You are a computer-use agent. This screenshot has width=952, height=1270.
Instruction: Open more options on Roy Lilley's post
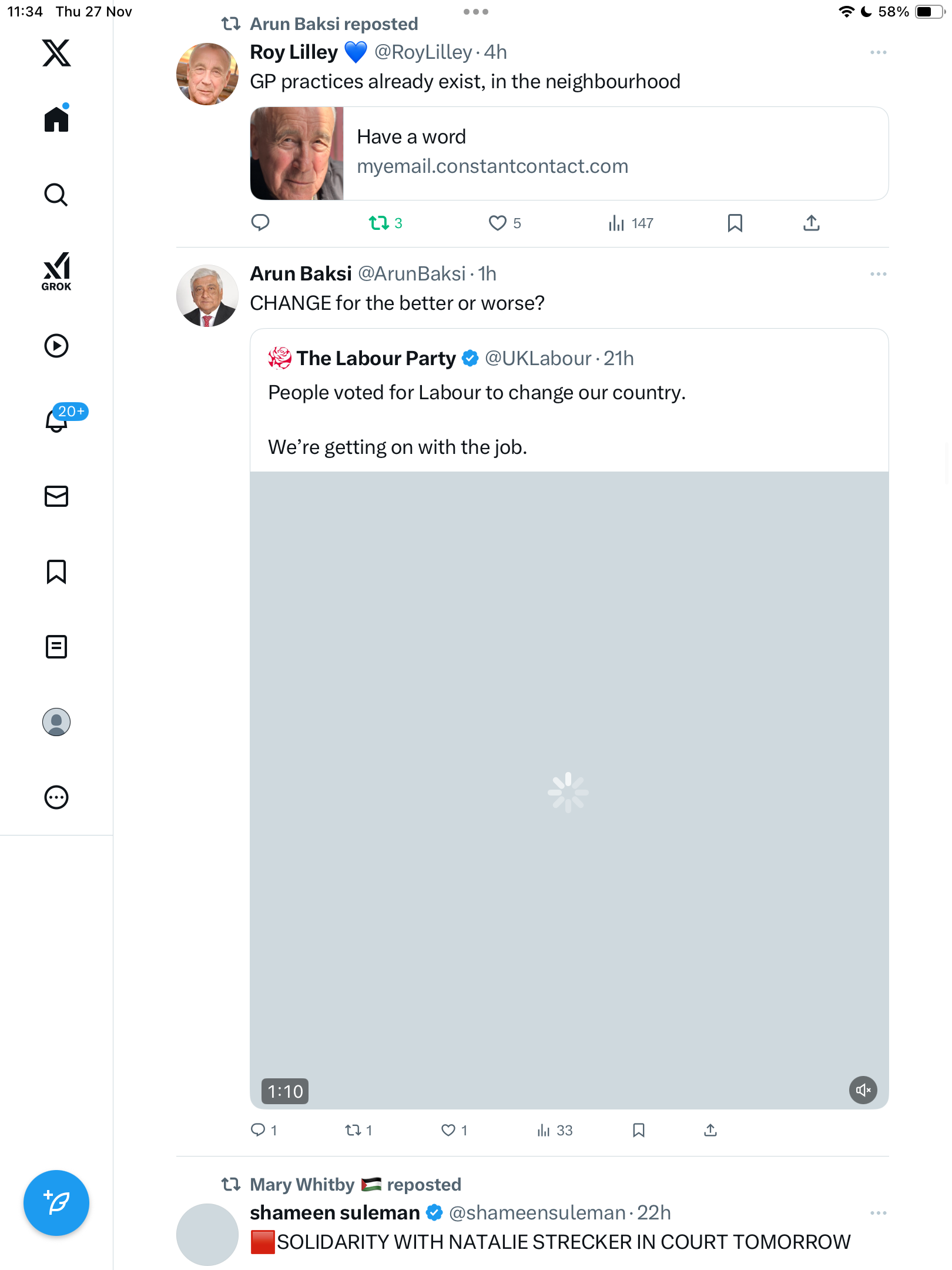(x=878, y=53)
